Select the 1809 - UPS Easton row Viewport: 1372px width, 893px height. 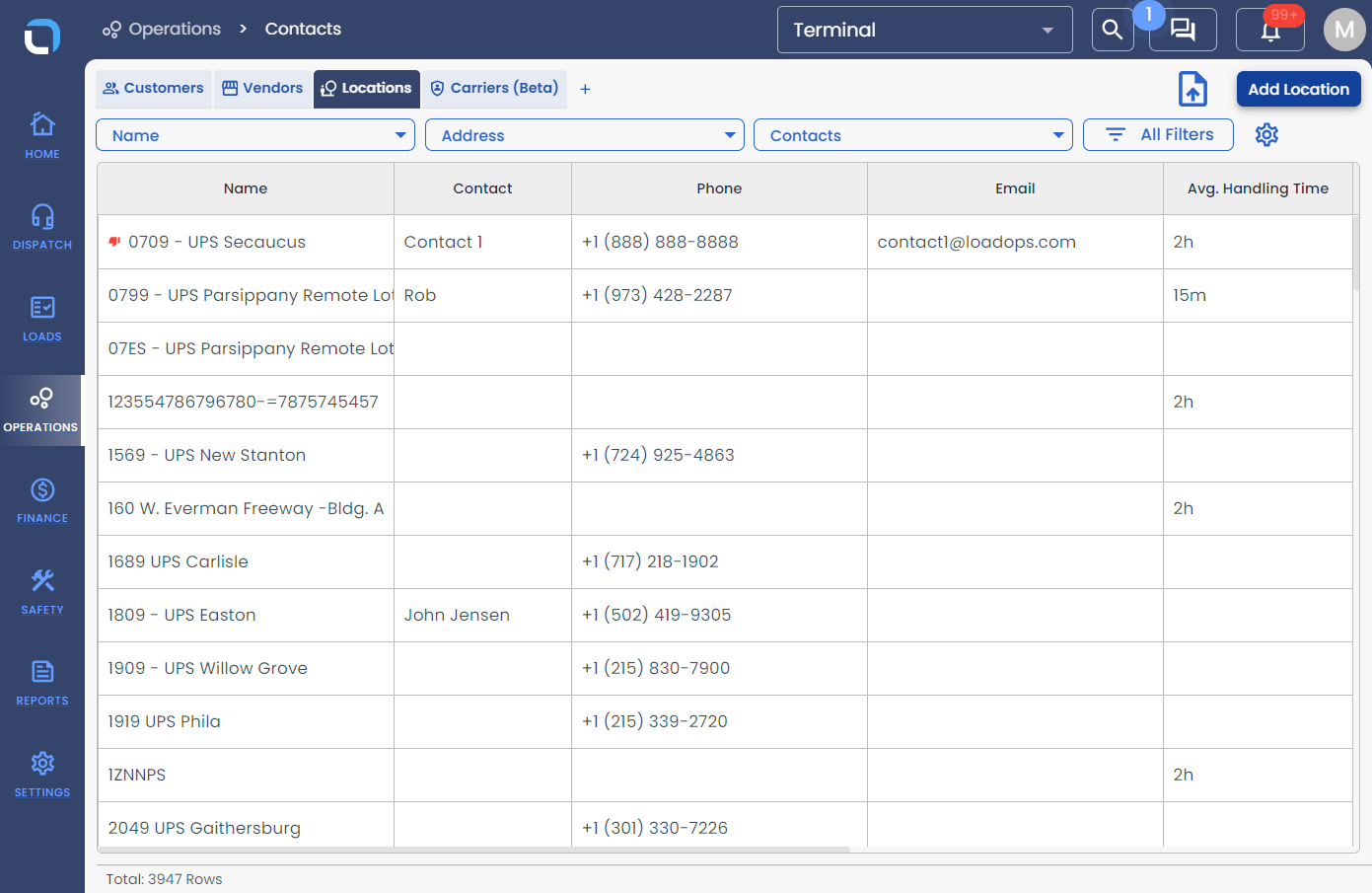point(725,615)
